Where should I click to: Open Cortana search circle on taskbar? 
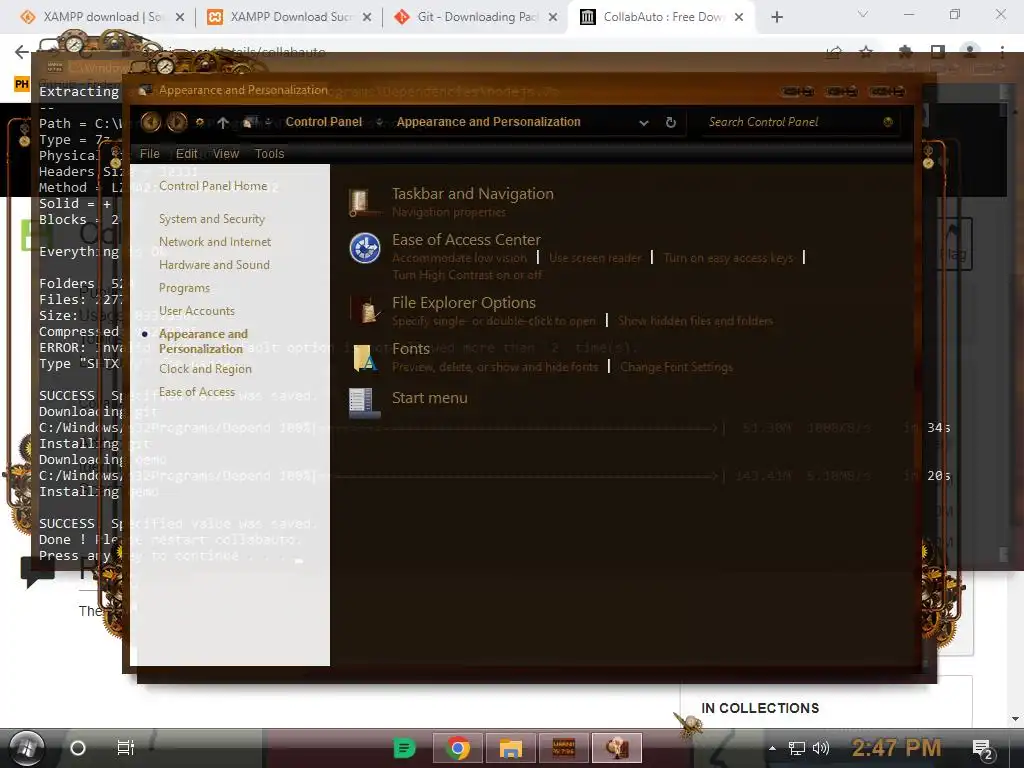pos(78,748)
